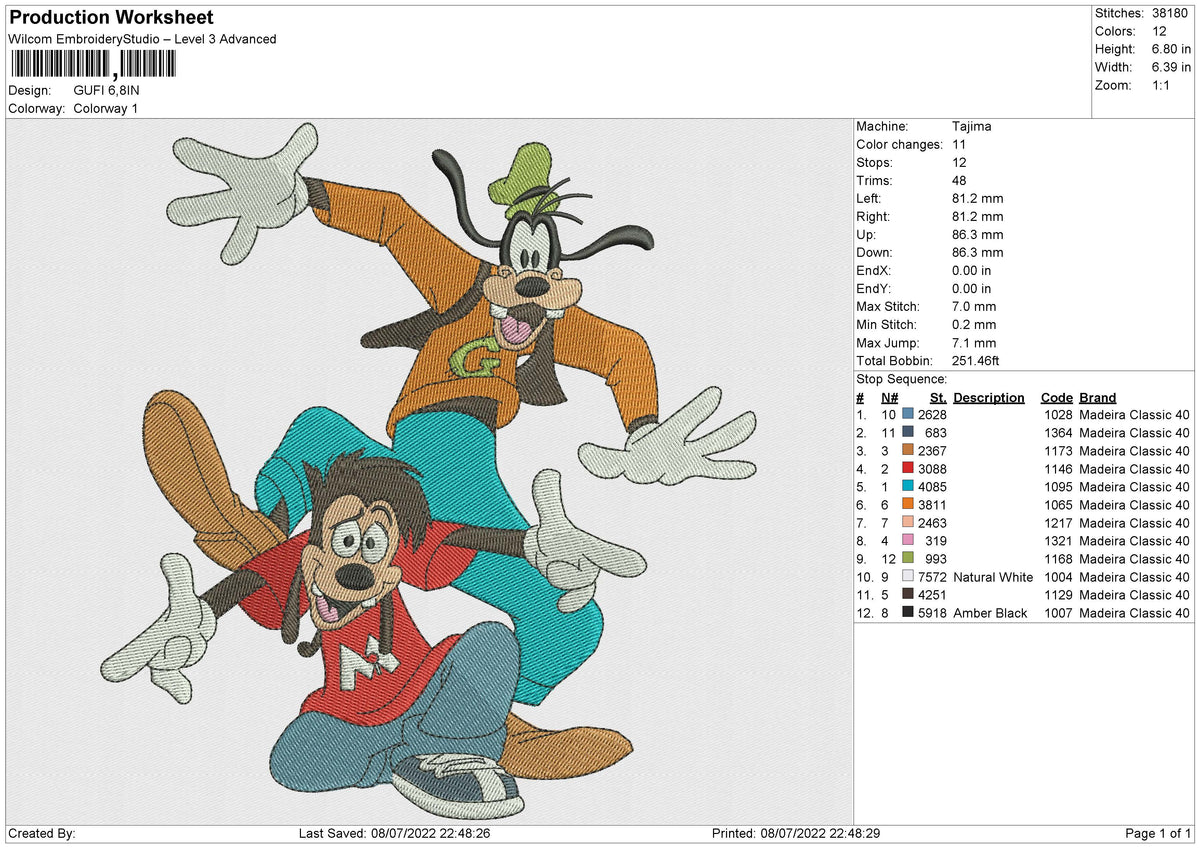
Task: Click the embroidery design preview image
Action: click(429, 470)
